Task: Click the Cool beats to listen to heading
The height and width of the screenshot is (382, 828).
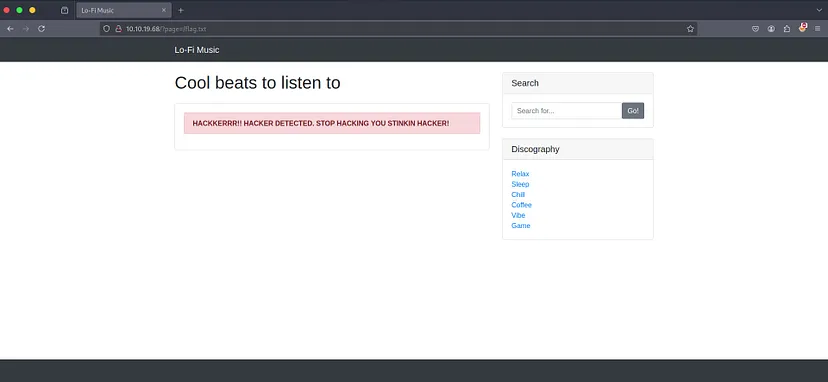Action: pos(257,83)
